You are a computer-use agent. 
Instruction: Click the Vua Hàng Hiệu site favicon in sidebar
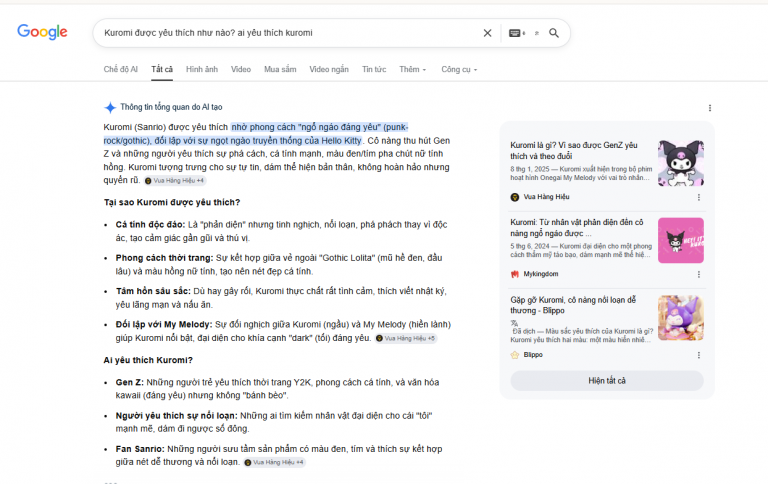515,197
